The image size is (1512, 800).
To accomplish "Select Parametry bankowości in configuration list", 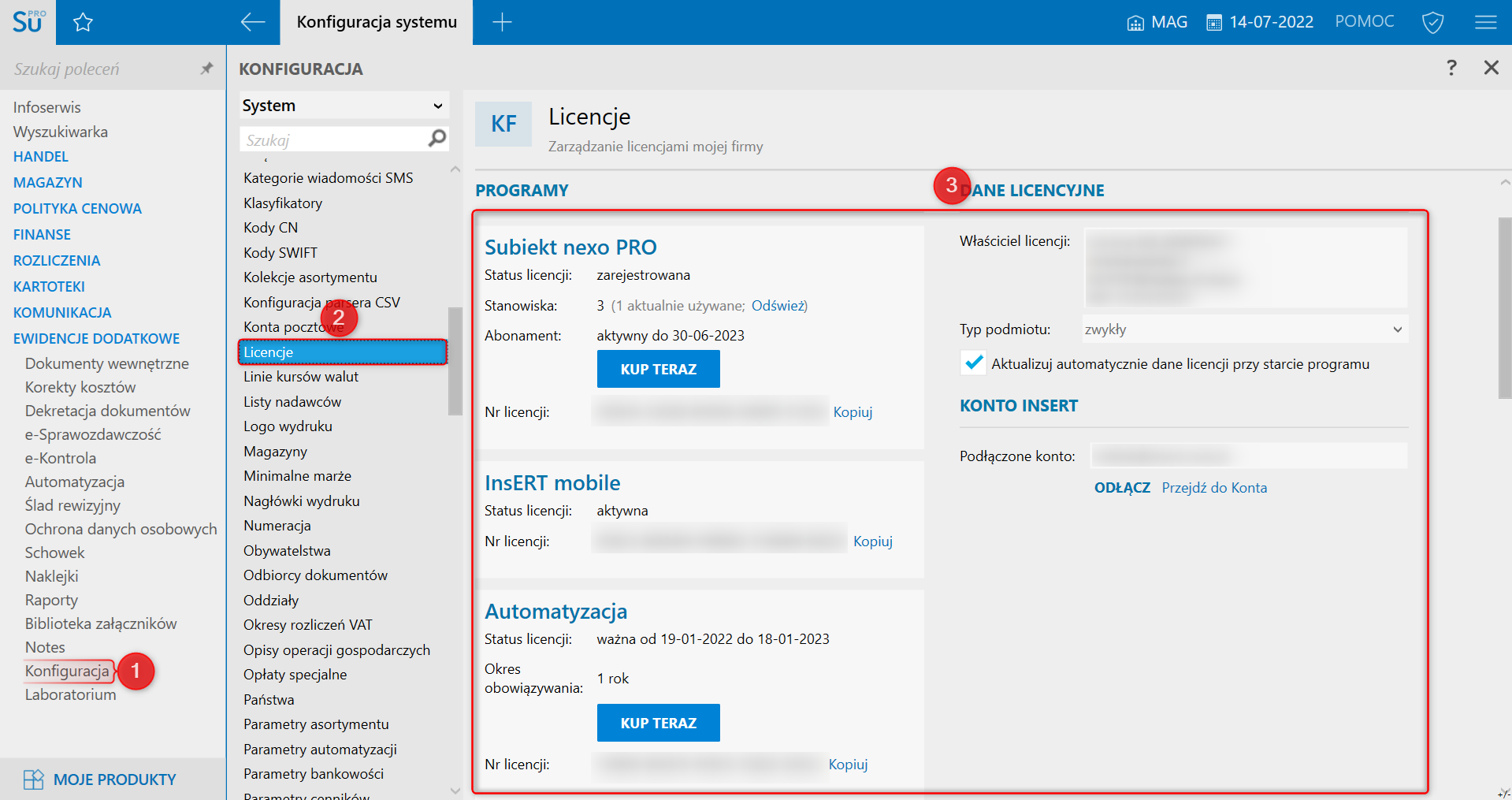I will click(x=314, y=774).
